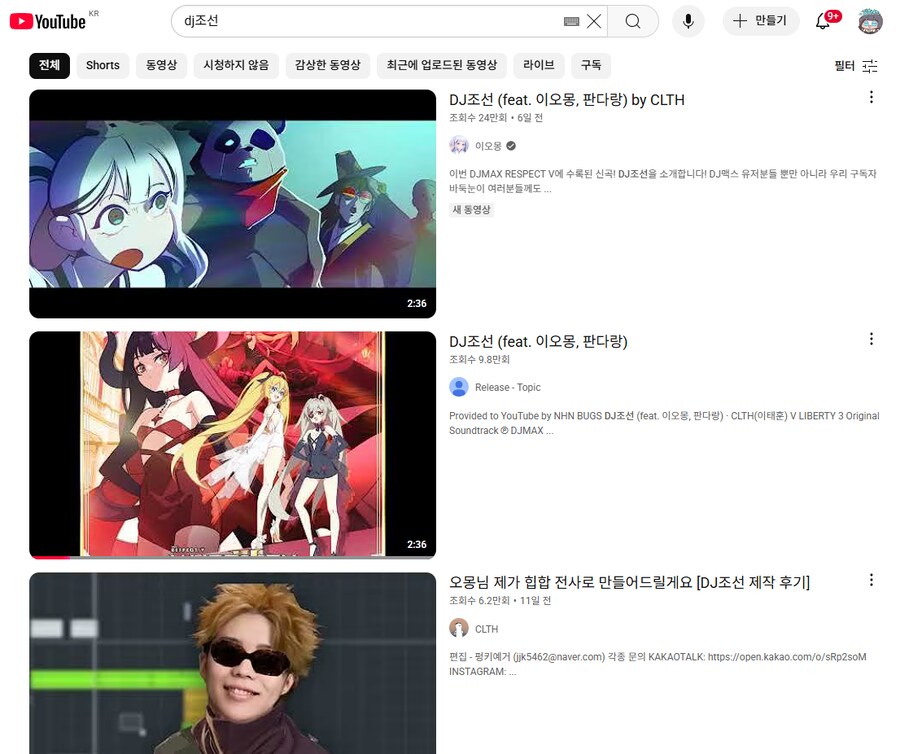Select the 감상한 동영상 filter chip
The height and width of the screenshot is (754, 900).
[x=328, y=65]
